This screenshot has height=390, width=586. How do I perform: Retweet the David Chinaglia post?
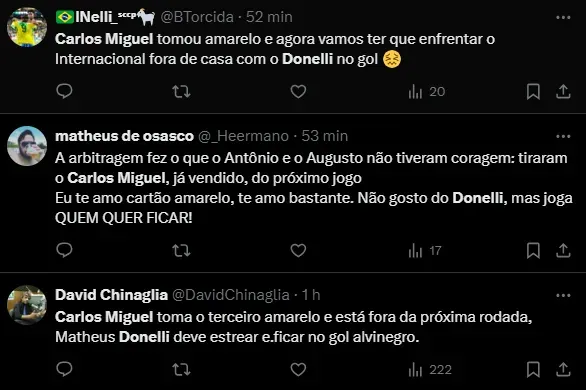click(x=181, y=369)
